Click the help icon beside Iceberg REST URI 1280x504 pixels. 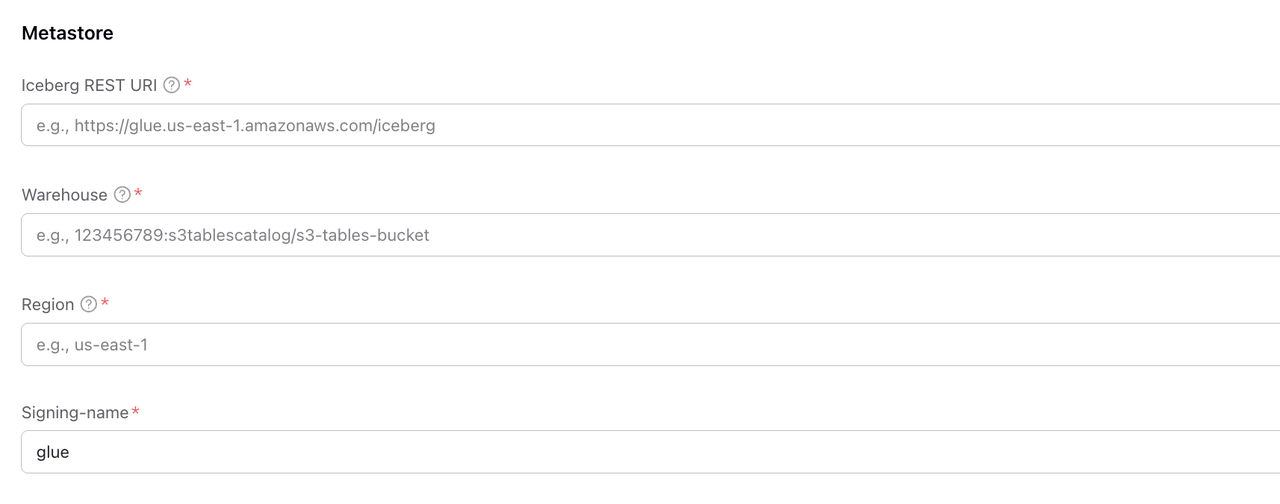pyautogui.click(x=171, y=85)
